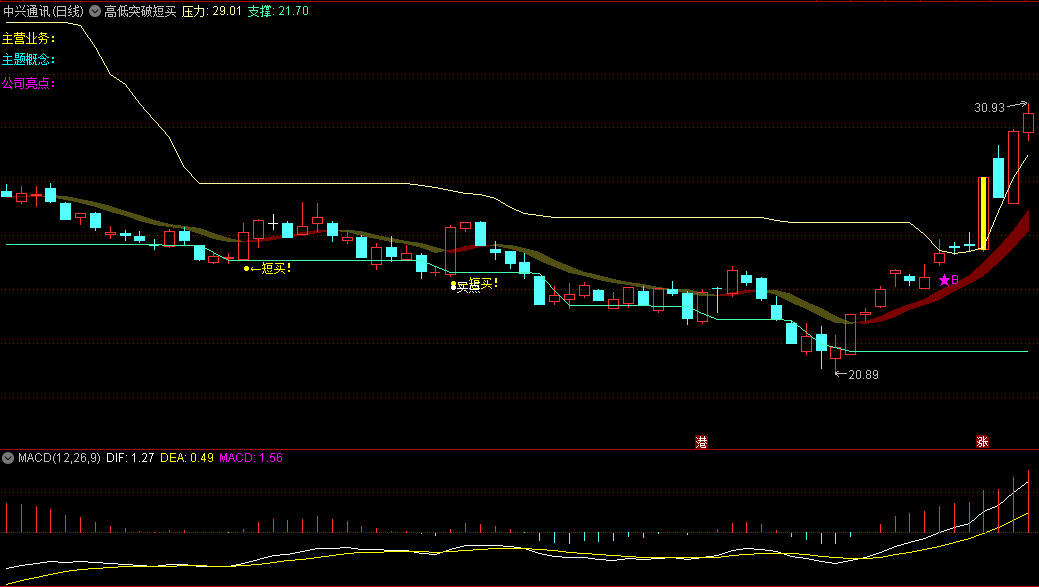Click the 主题概念 label
The image size is (1039, 587).
click(x=28, y=60)
